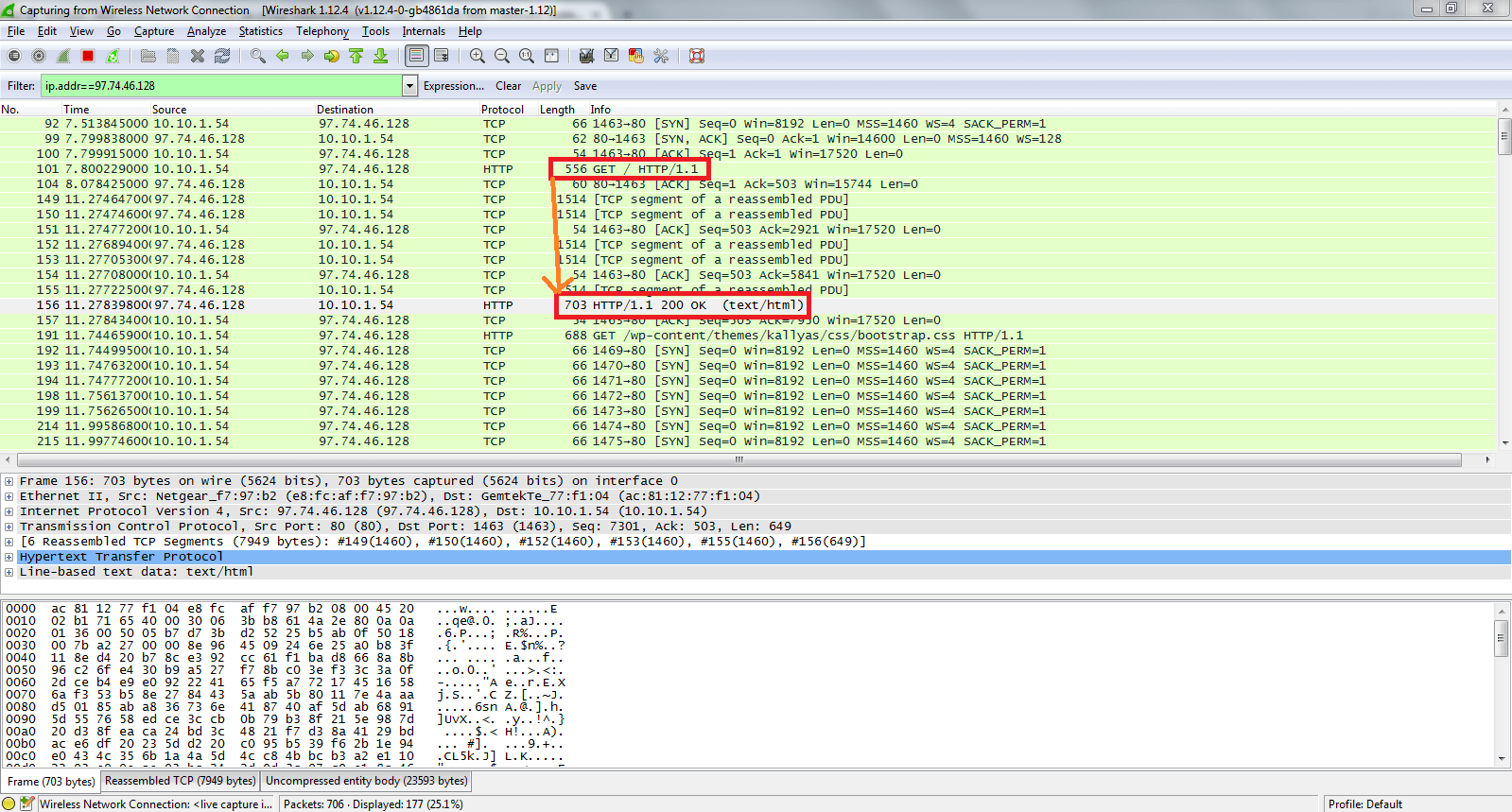Open the Internals menu
The height and width of the screenshot is (812, 1512).
[x=424, y=31]
